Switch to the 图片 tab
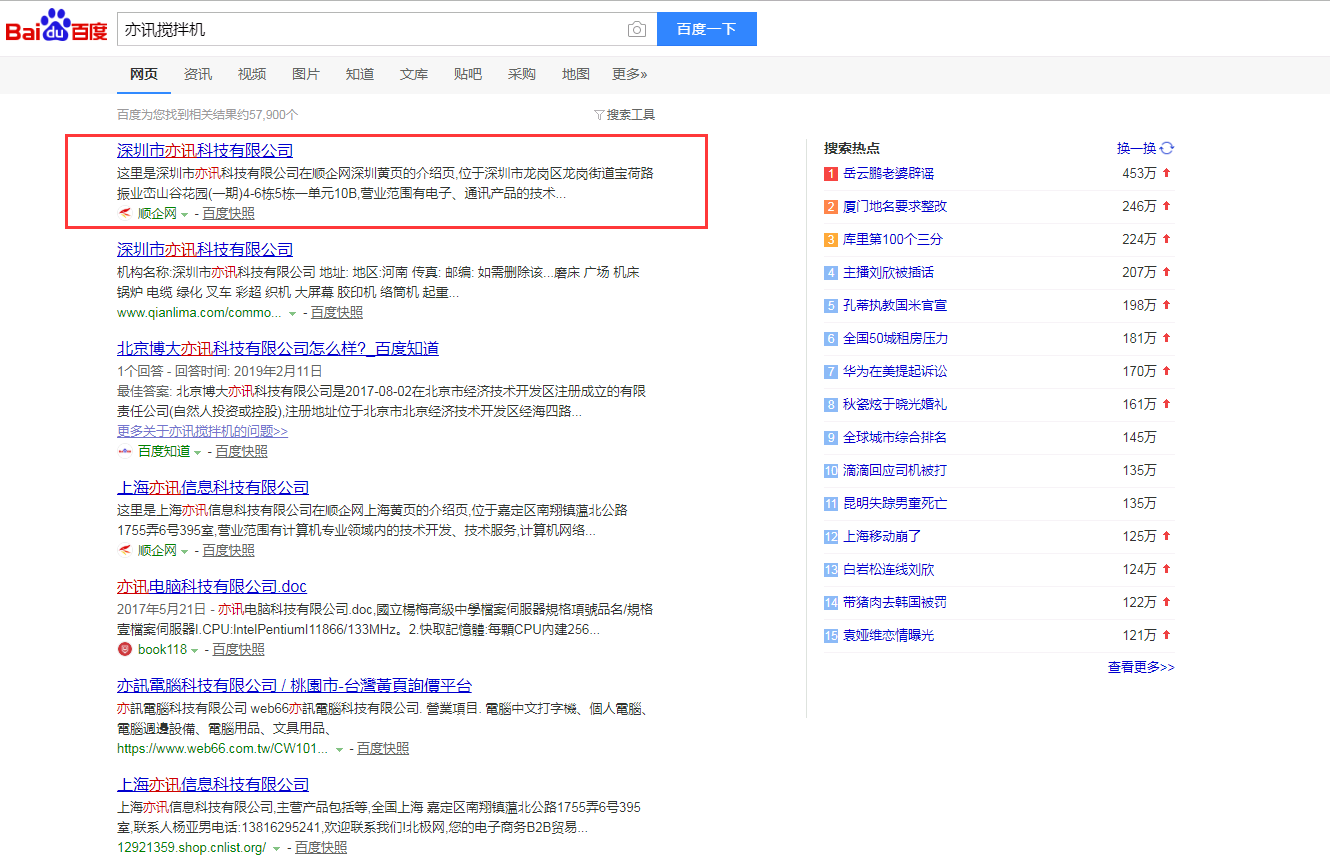 306,74
